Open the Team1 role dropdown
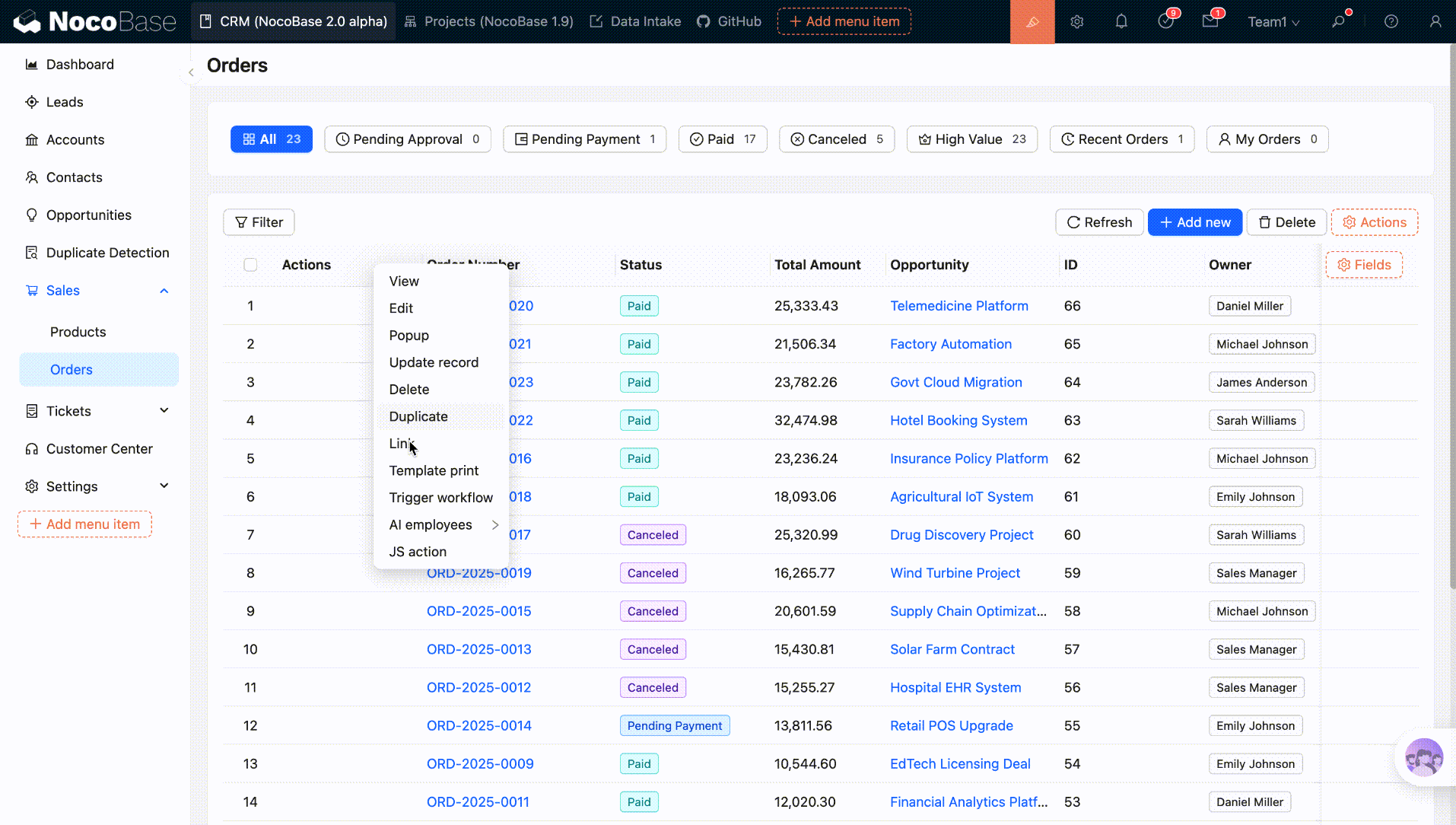This screenshot has height=825, width=1456. pyautogui.click(x=1273, y=22)
